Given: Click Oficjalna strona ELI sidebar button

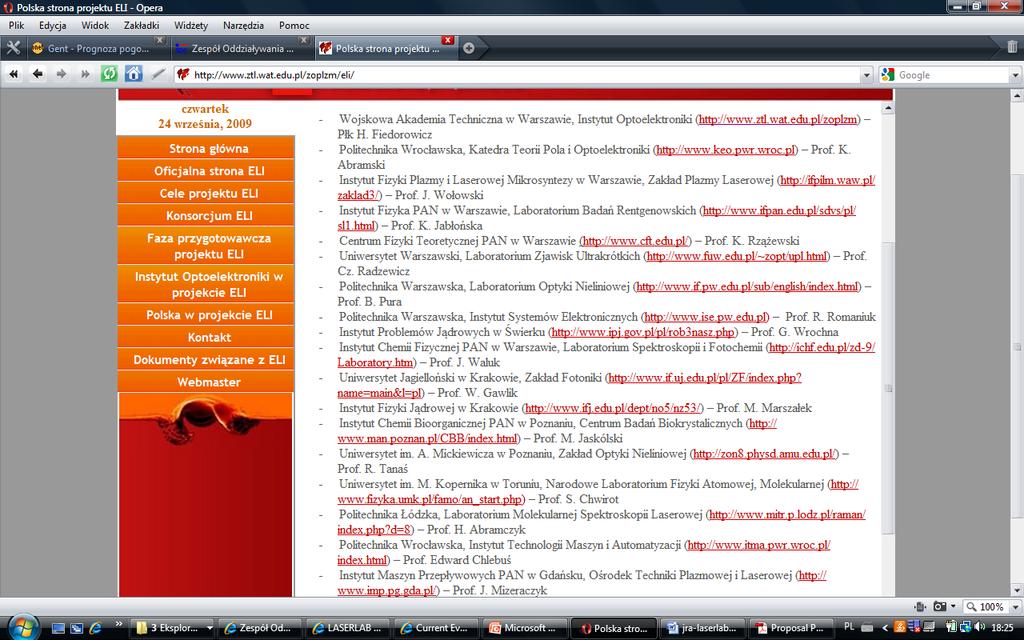Looking at the screenshot, I should tap(208, 170).
